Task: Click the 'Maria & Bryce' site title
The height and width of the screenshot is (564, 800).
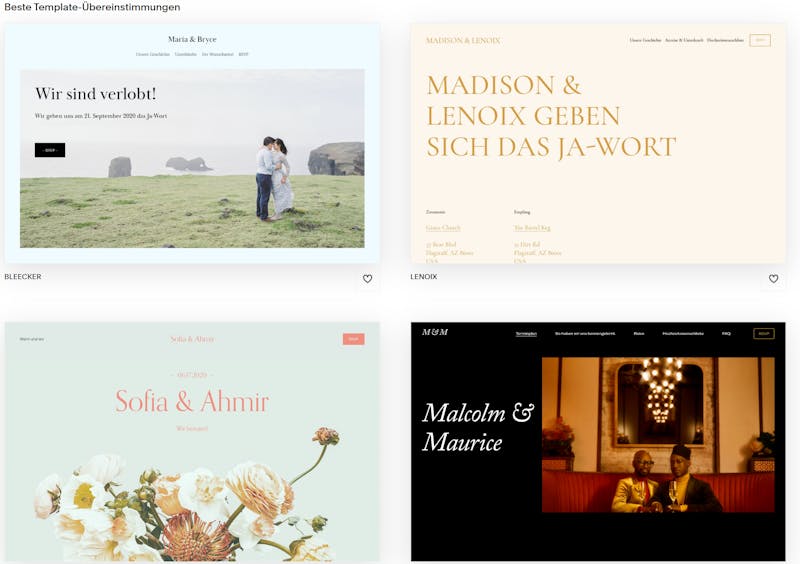Action: point(192,39)
